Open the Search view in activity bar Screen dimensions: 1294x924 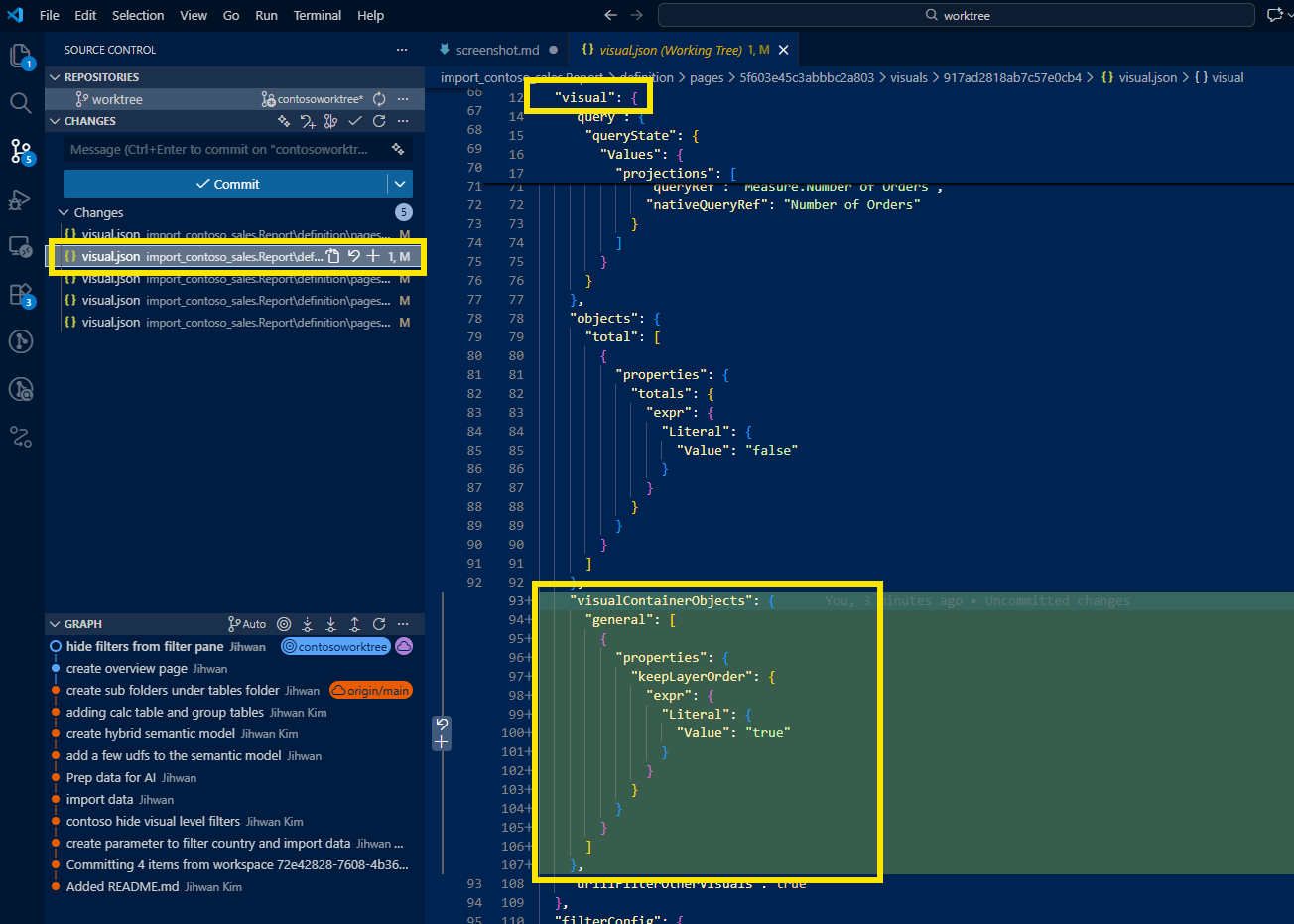pos(21,102)
